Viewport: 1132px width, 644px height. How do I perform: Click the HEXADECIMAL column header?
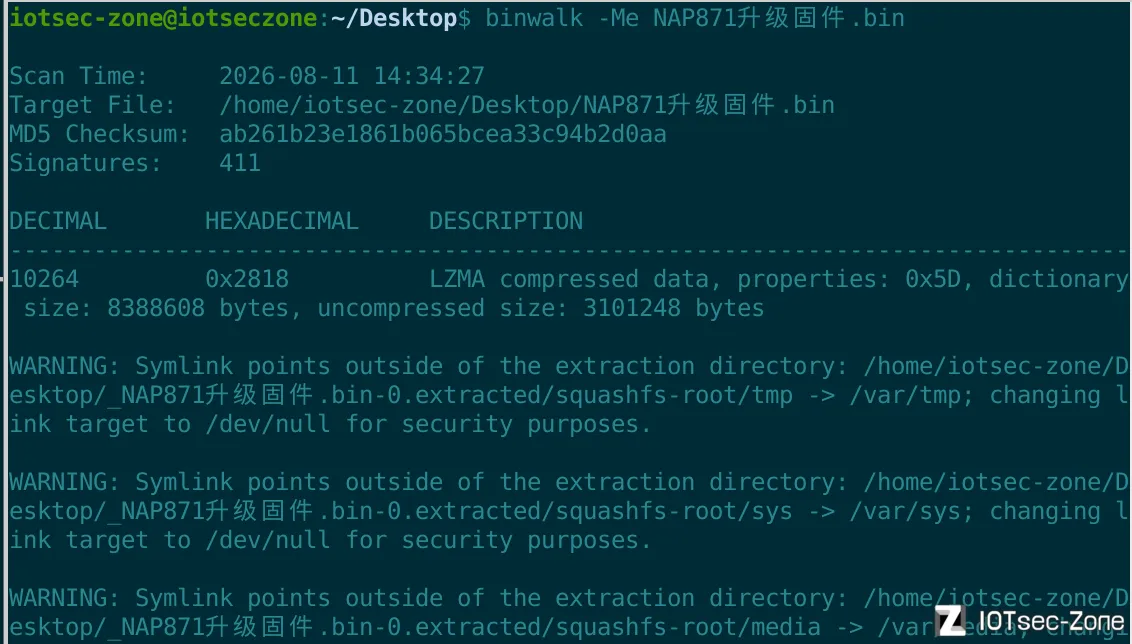(282, 221)
